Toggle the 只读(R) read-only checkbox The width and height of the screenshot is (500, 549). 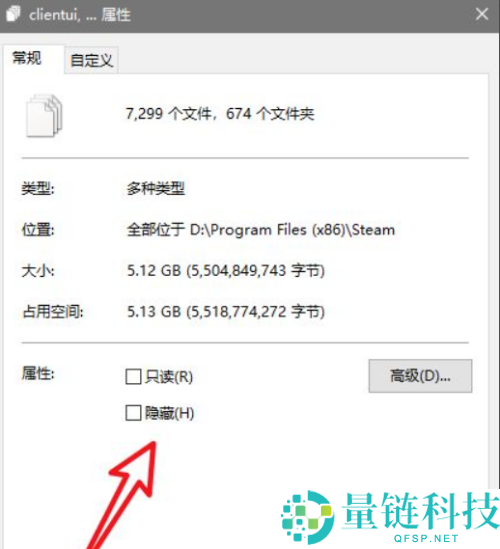133,376
